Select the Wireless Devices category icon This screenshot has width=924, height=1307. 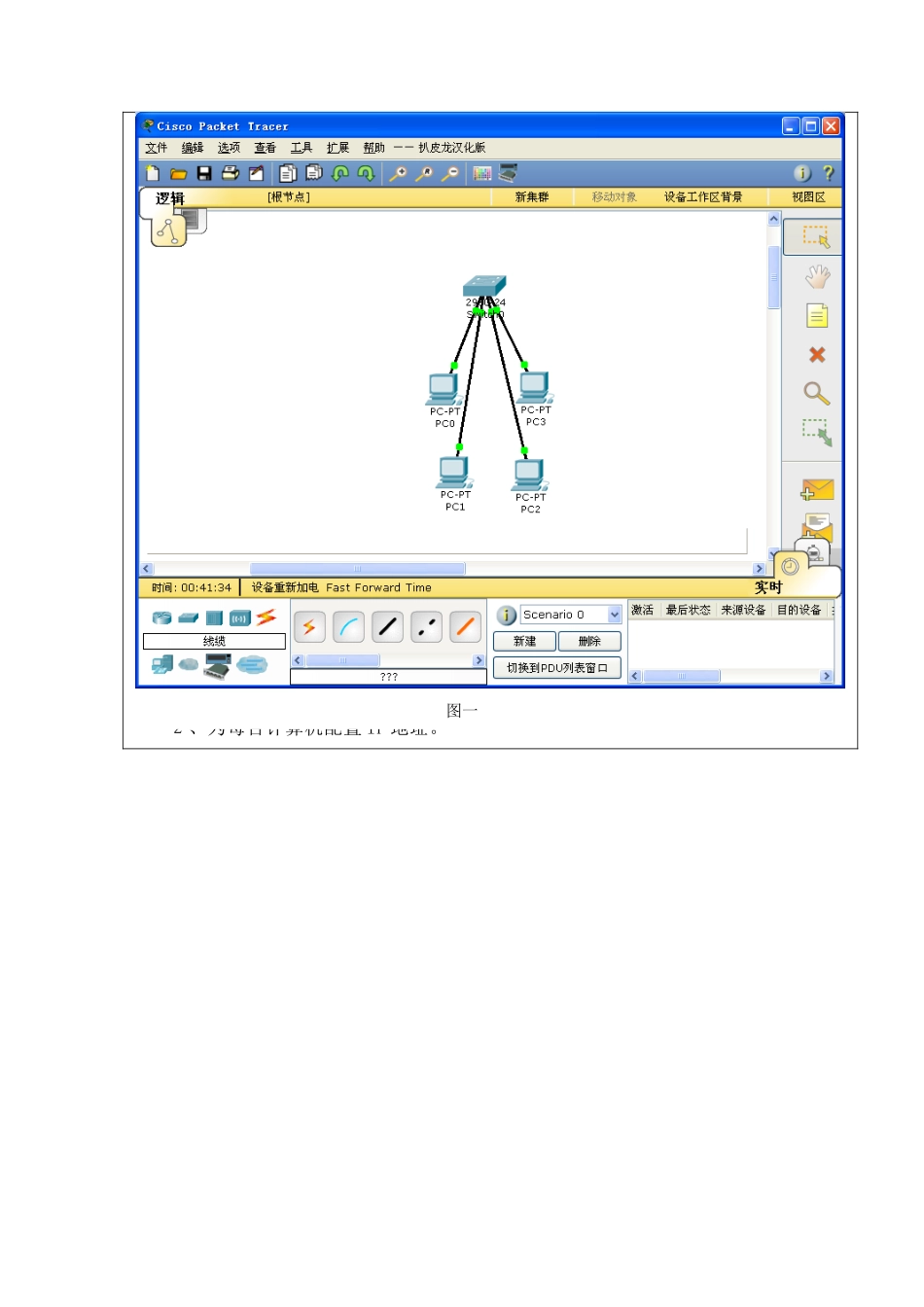click(240, 618)
